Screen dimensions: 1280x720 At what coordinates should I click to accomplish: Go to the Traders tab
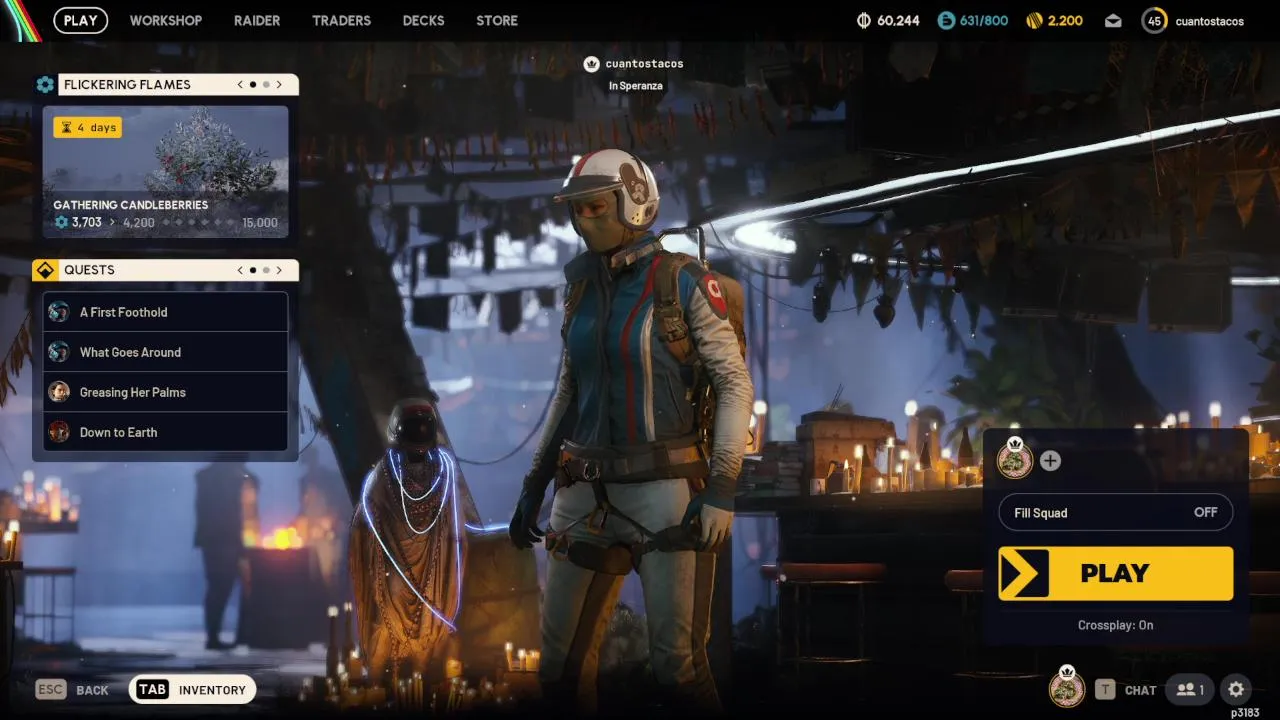coord(341,20)
